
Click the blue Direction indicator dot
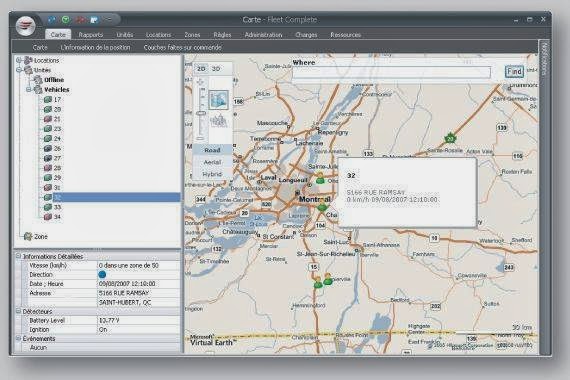pyautogui.click(x=102, y=275)
